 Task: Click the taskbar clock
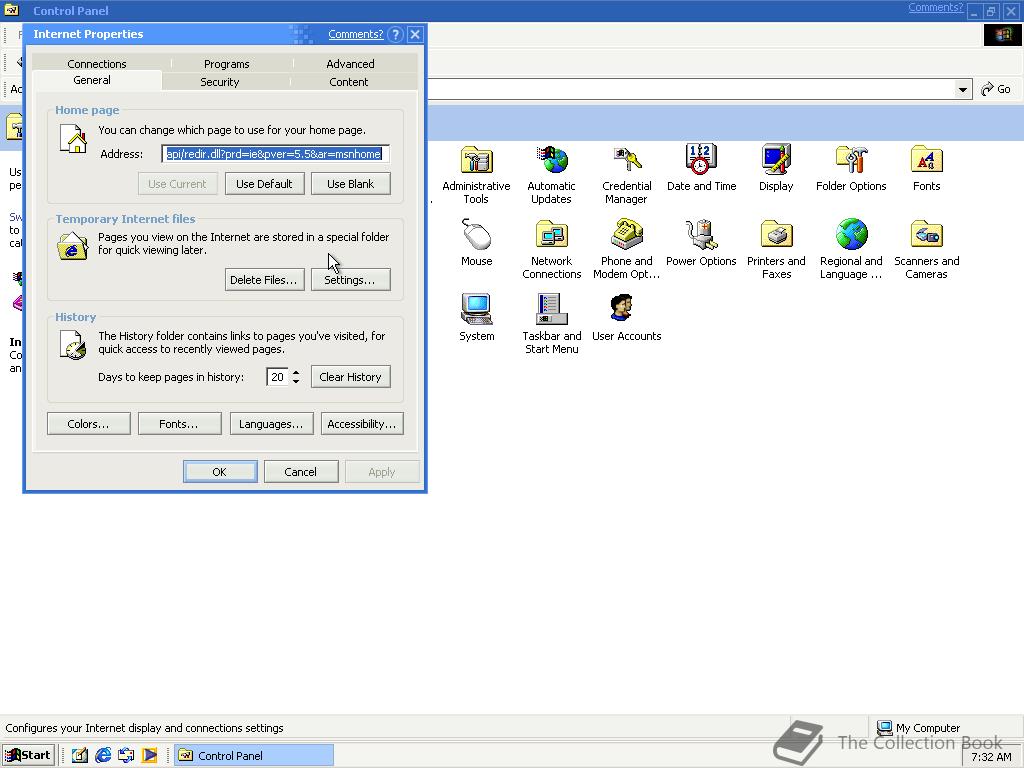click(x=991, y=757)
